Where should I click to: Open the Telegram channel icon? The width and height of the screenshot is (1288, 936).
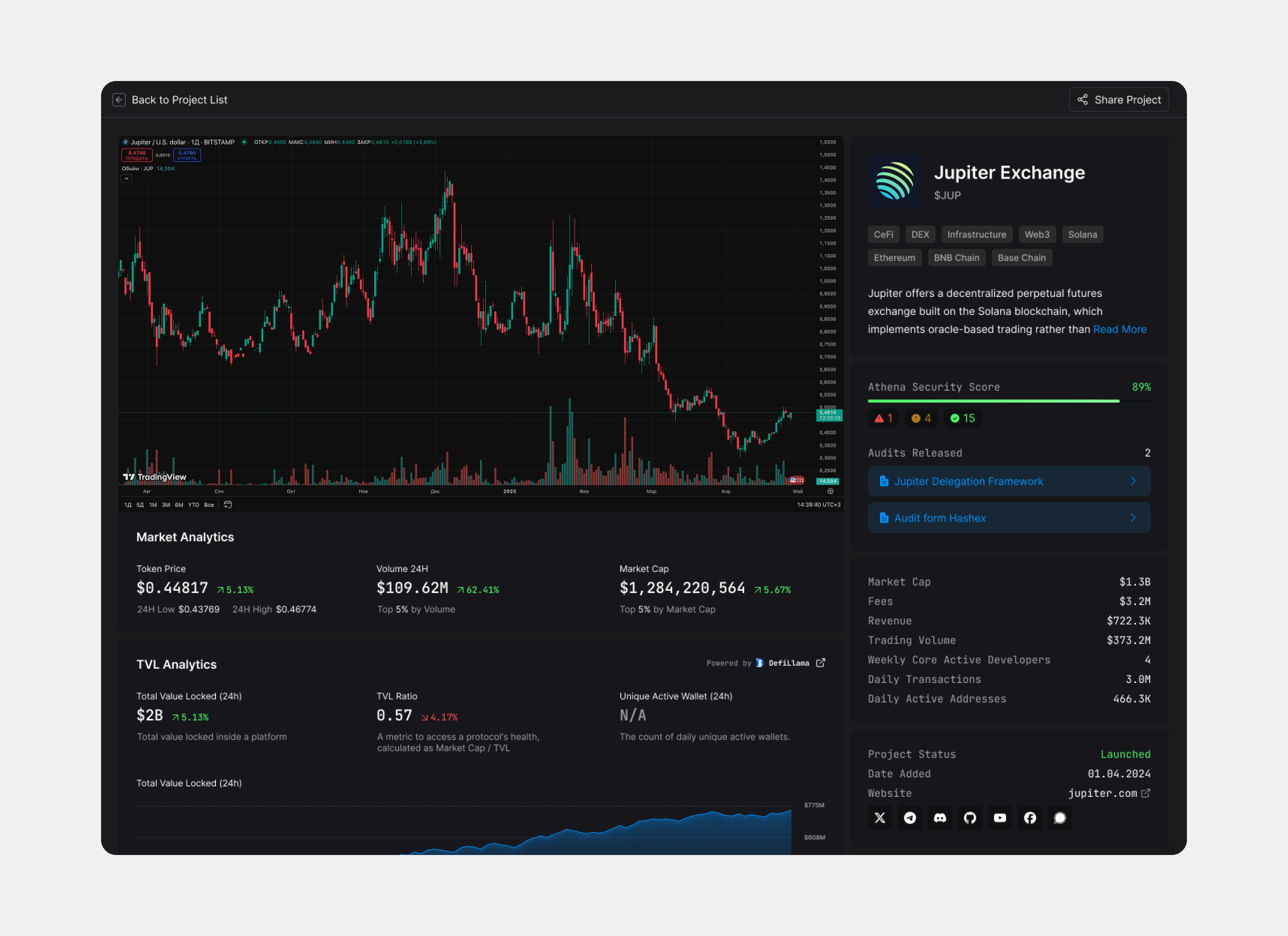pos(910,818)
